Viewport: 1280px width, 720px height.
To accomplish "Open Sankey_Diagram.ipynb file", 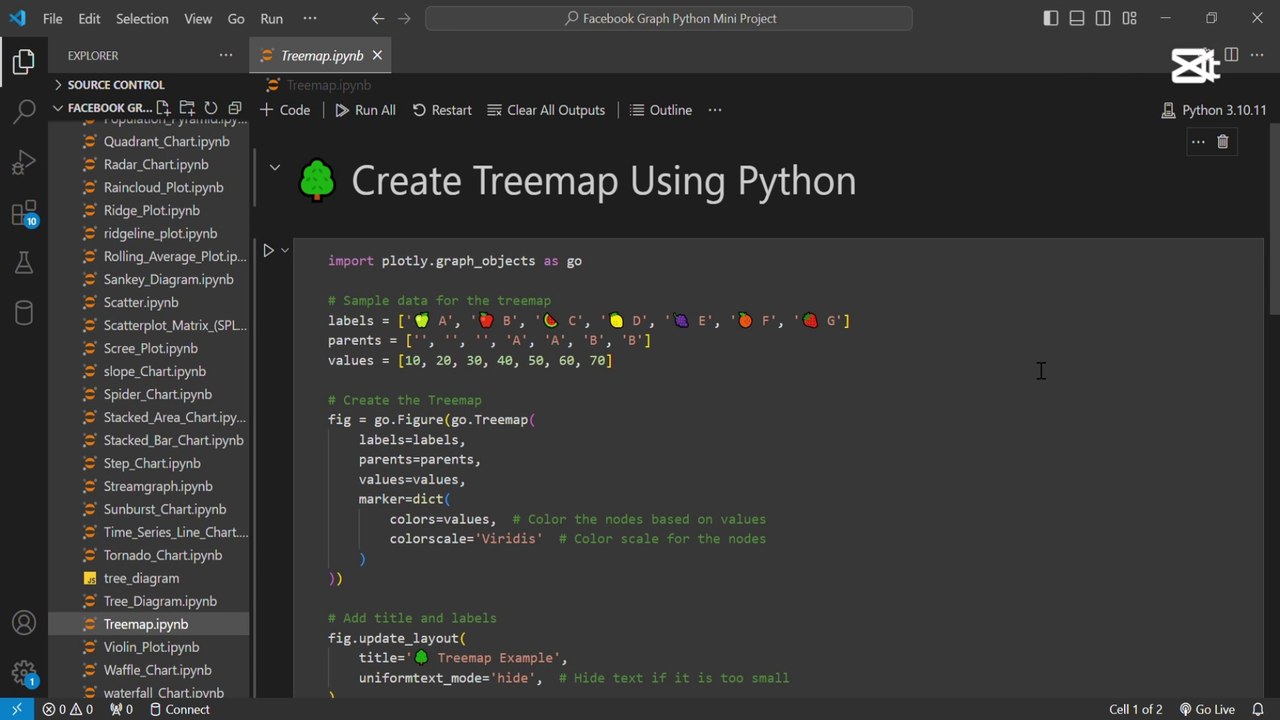I will tap(168, 279).
